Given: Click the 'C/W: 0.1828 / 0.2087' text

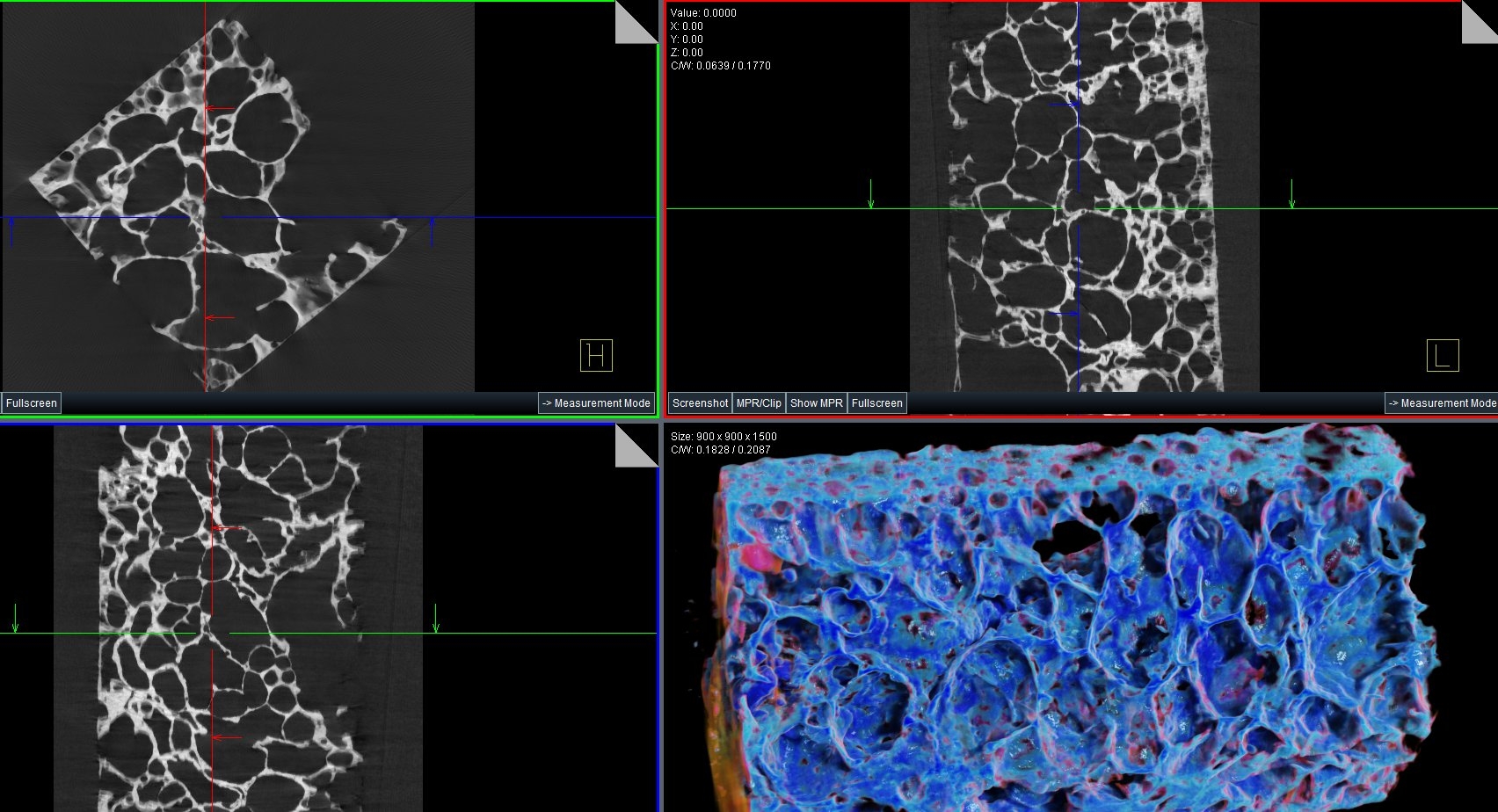Looking at the screenshot, I should pos(720,450).
